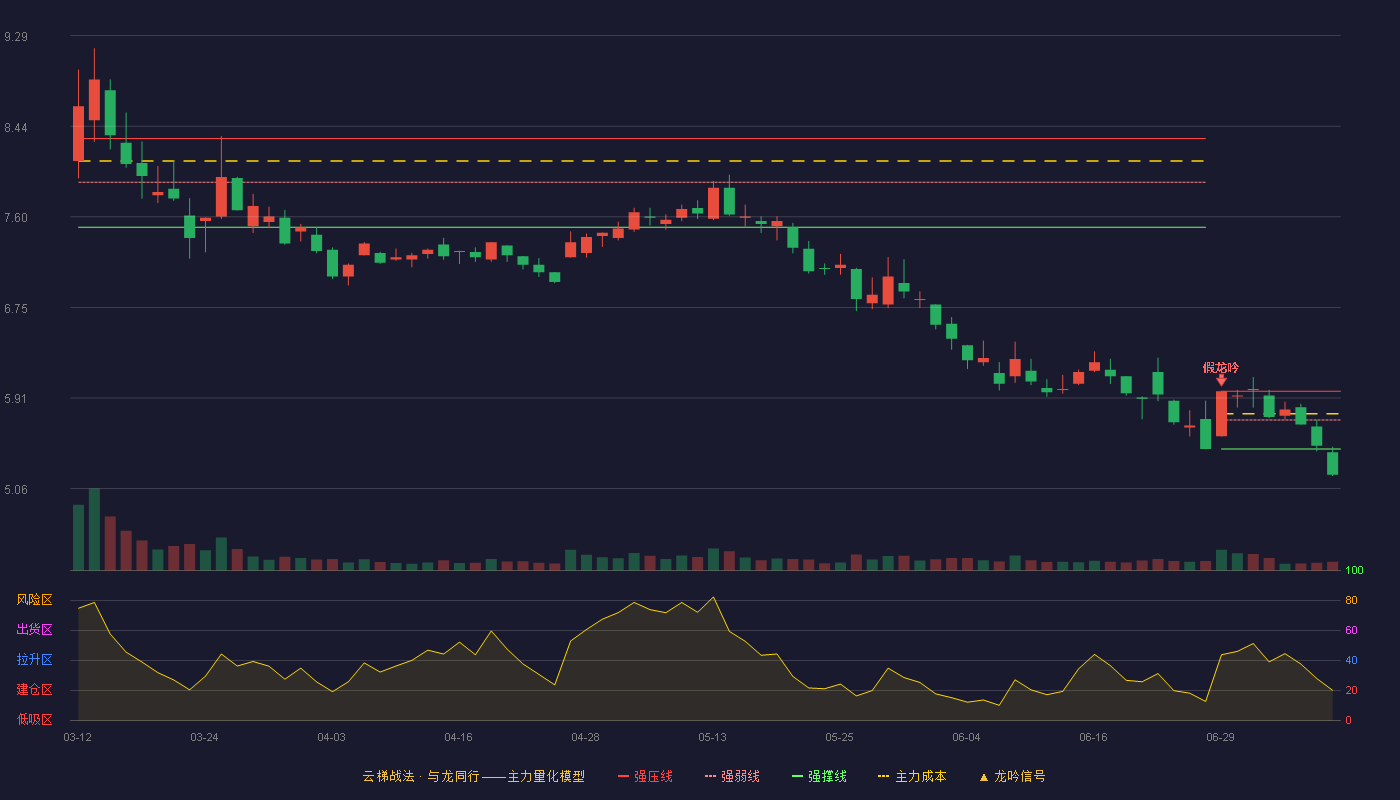Click the 云梯战法 · 与龙同行 title text
The height and width of the screenshot is (800, 1400).
tap(420, 776)
